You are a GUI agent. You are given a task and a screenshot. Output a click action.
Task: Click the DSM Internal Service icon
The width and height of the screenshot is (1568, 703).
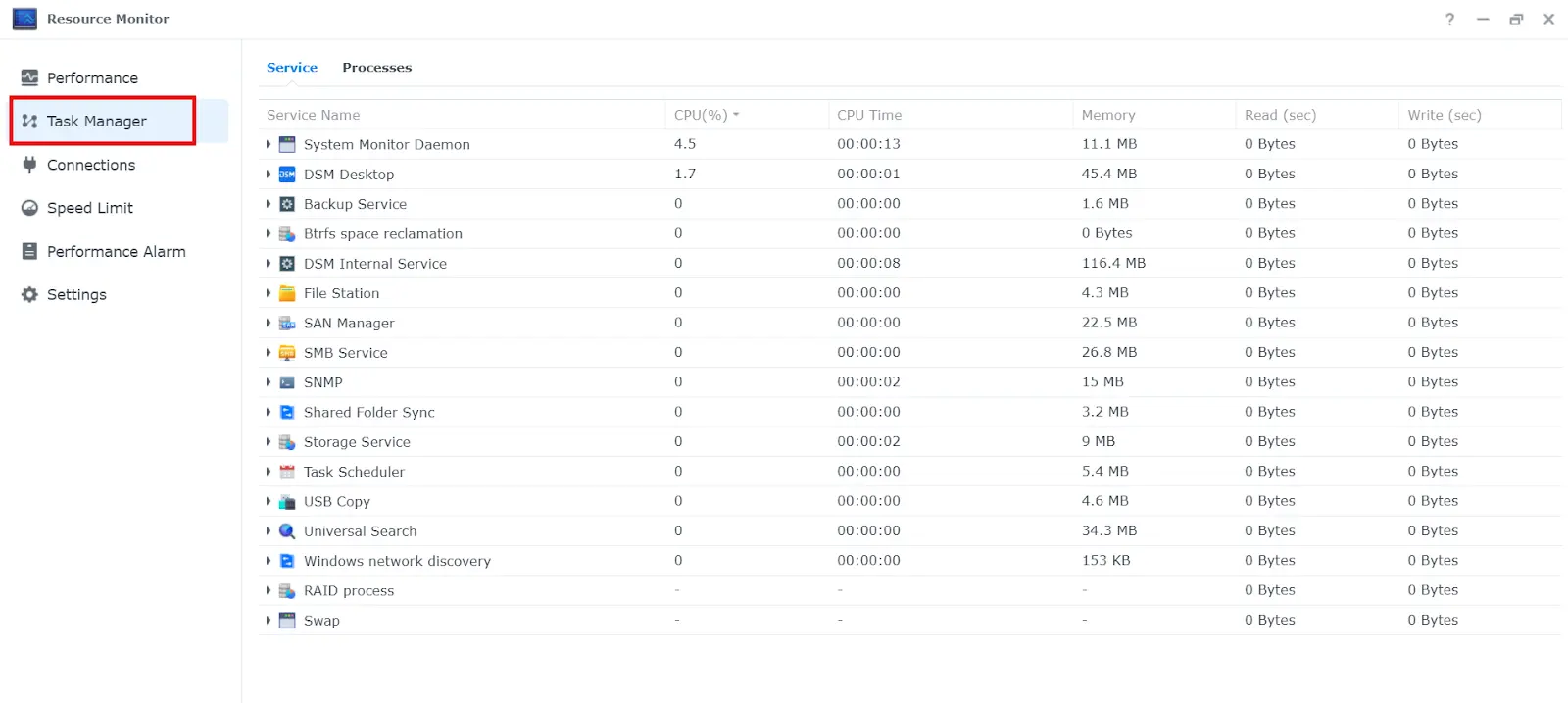(x=287, y=264)
